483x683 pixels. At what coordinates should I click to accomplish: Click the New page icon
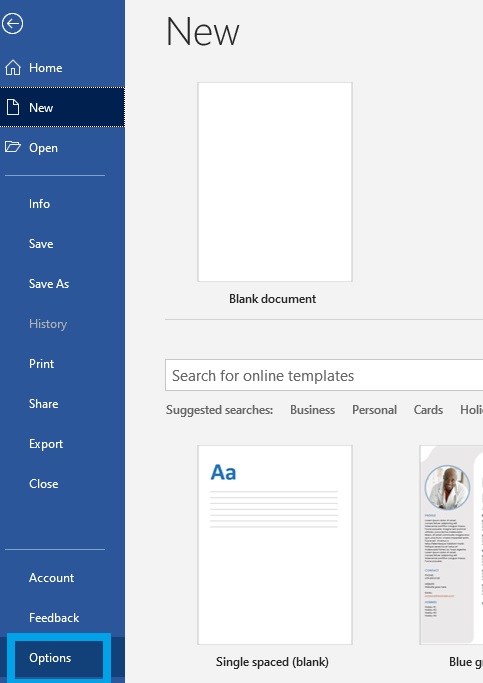(x=13, y=107)
